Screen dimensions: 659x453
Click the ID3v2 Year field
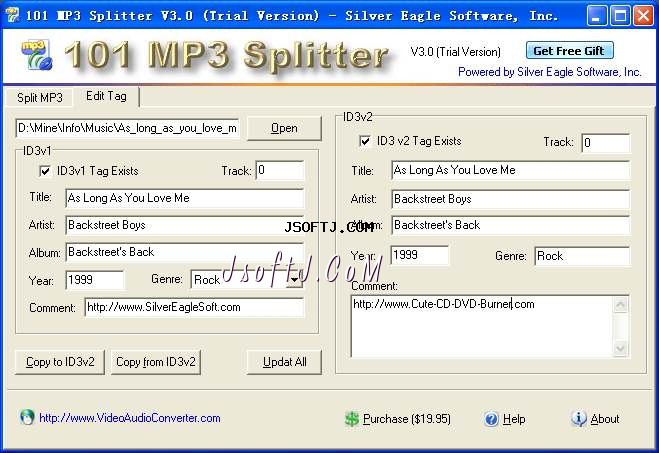[x=419, y=255]
